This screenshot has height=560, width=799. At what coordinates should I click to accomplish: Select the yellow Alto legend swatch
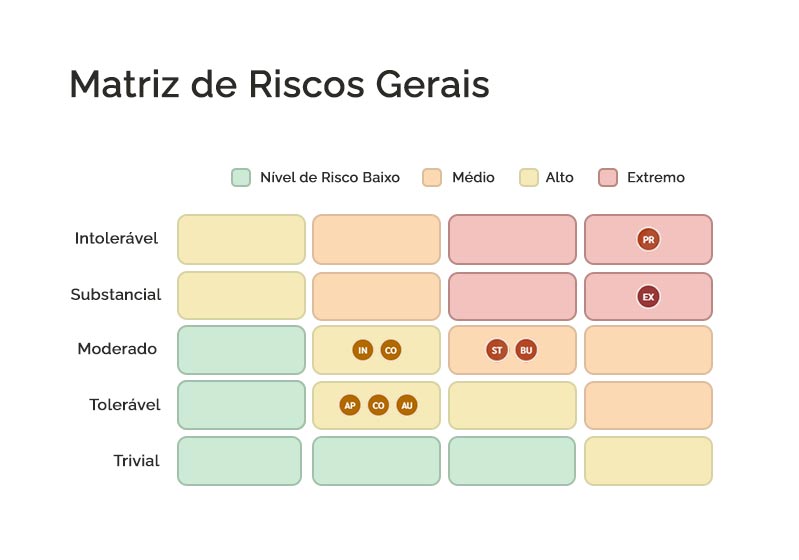(529, 178)
